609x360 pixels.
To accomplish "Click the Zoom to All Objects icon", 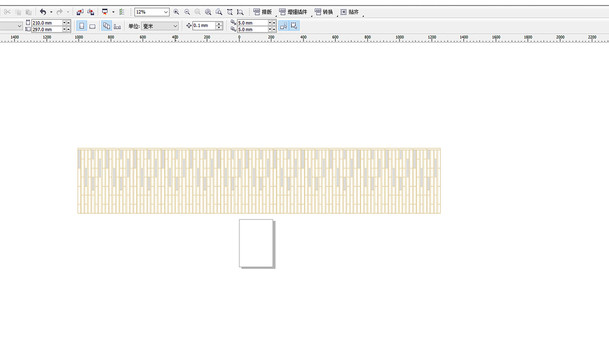I will [208, 12].
